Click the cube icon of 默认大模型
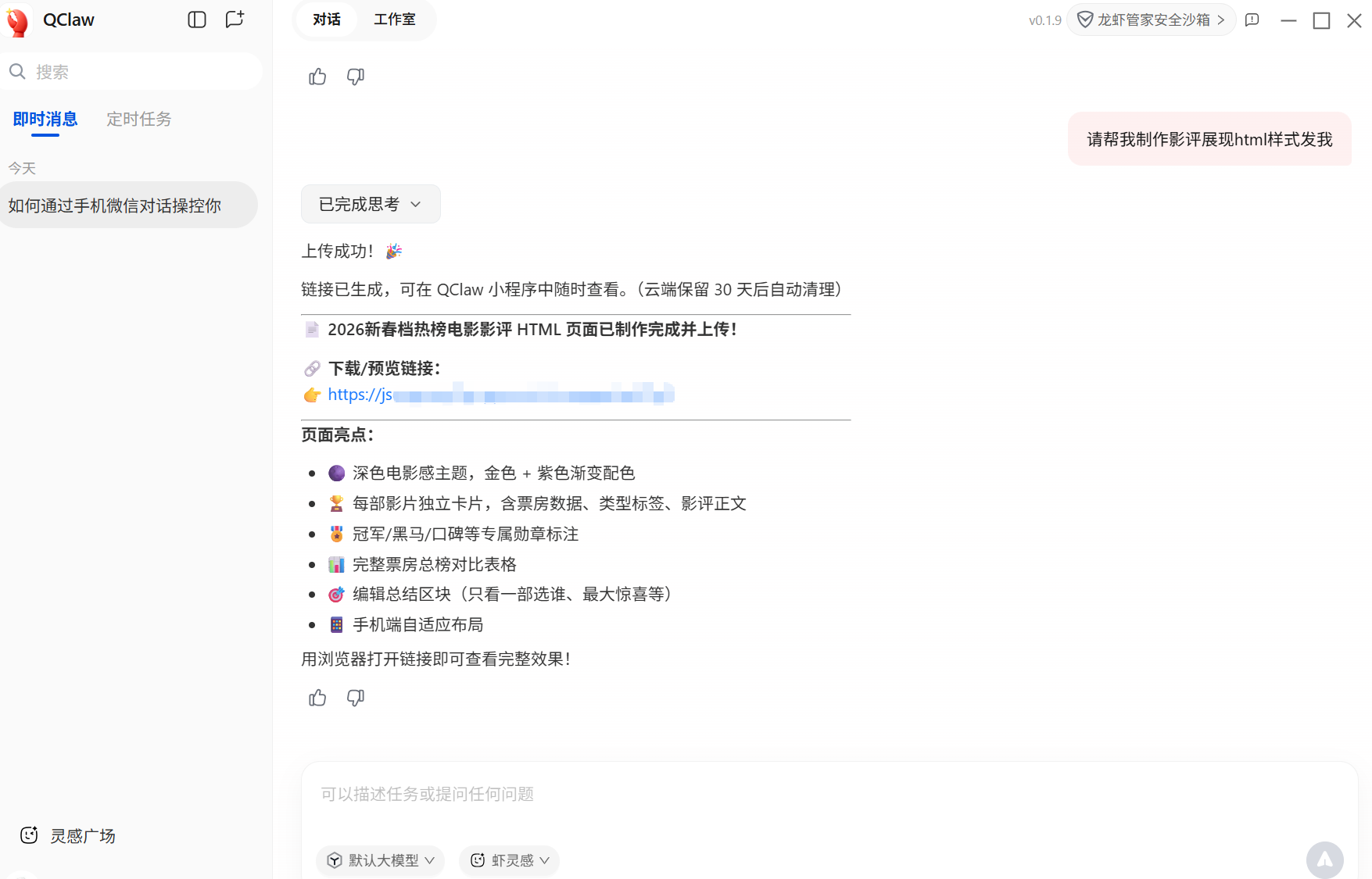 coord(335,860)
